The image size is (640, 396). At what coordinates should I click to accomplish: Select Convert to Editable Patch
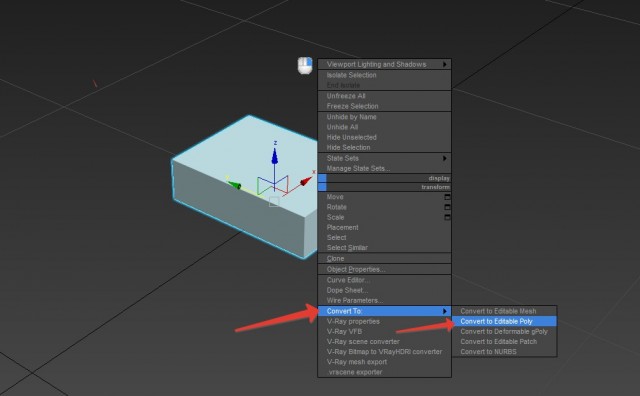(x=504, y=342)
